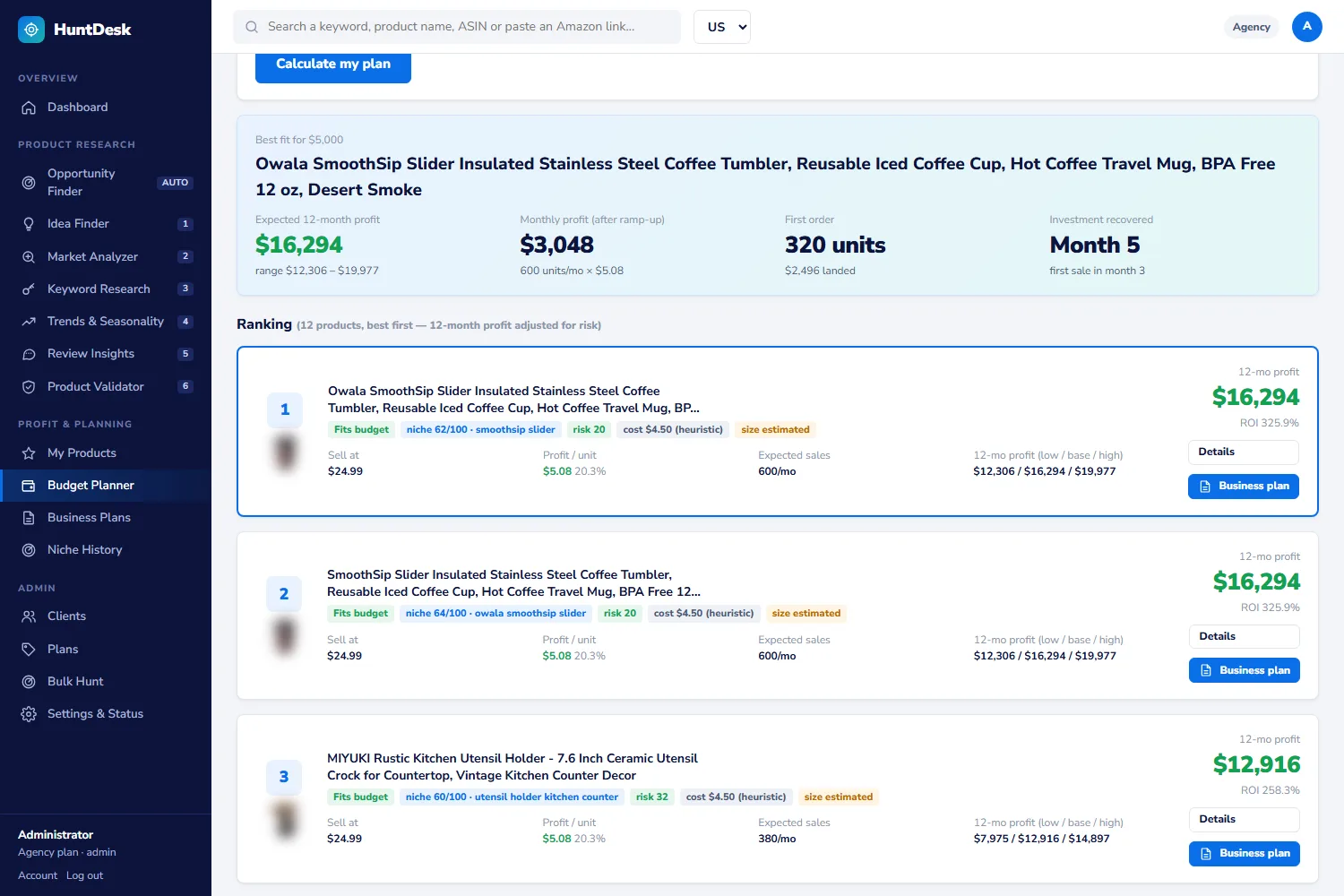Screen dimensions: 1344x896
Task: Open Details for MIYUKI Utensil Holder
Action: [1245, 820]
